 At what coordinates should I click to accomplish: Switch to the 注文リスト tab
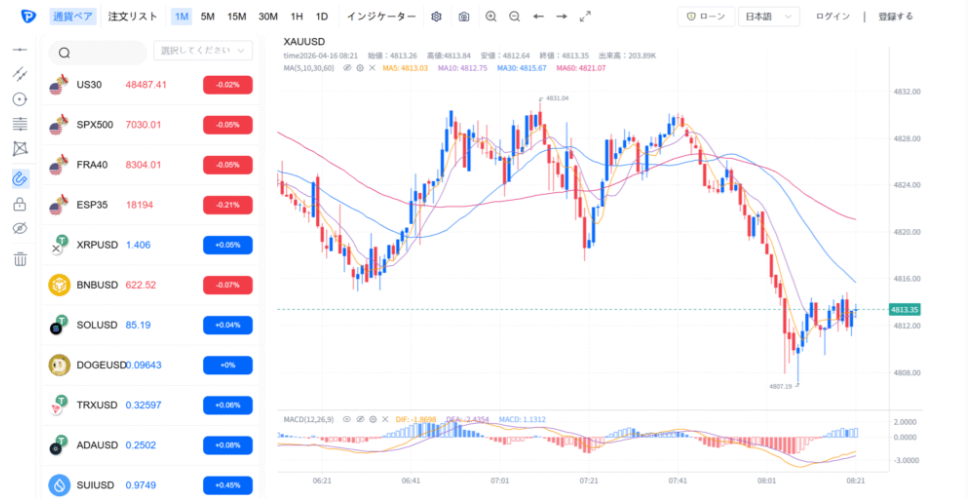(133, 17)
